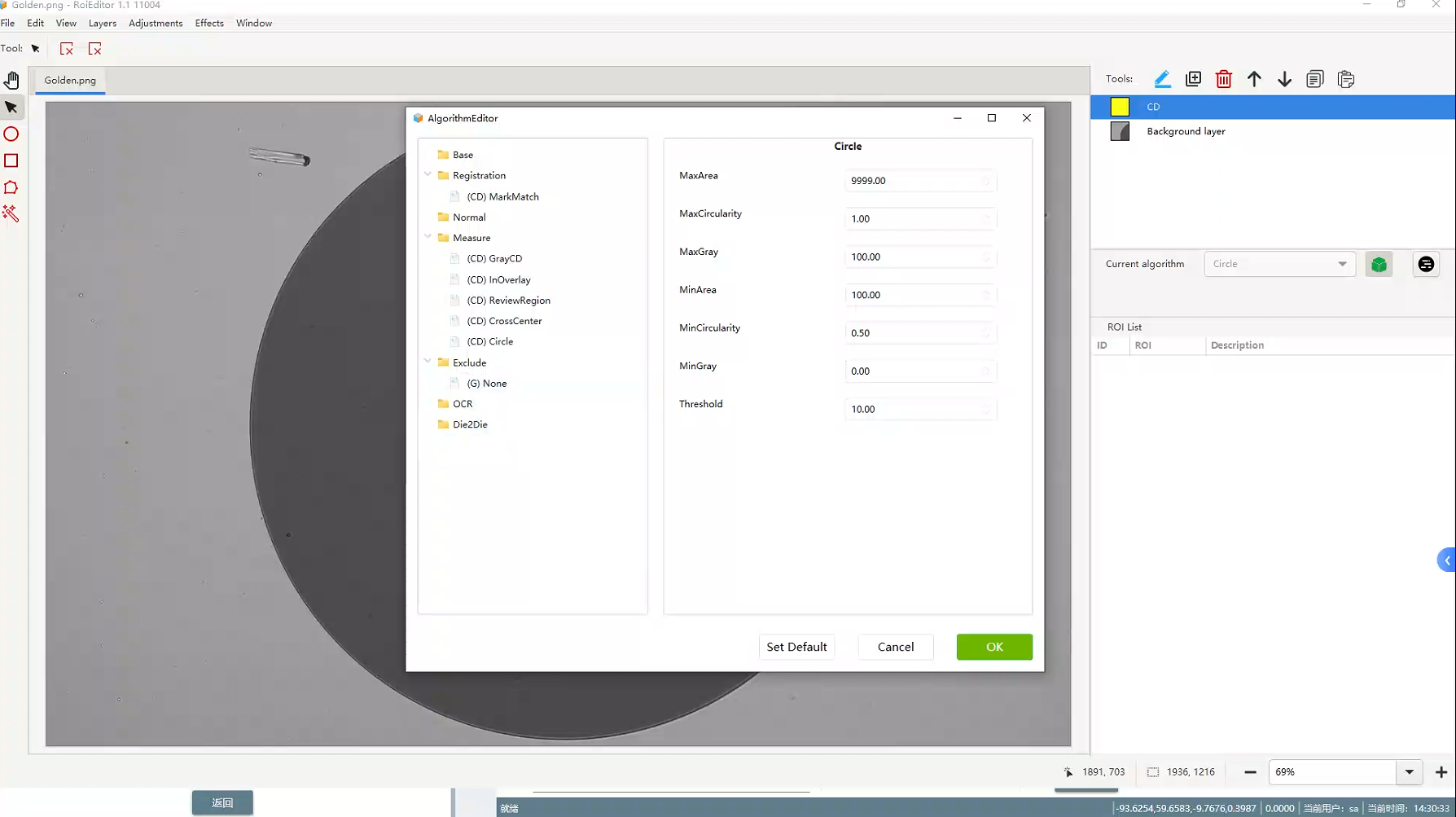This screenshot has height=817, width=1456.
Task: Click the yellow CD layer color swatch
Action: (x=1120, y=107)
